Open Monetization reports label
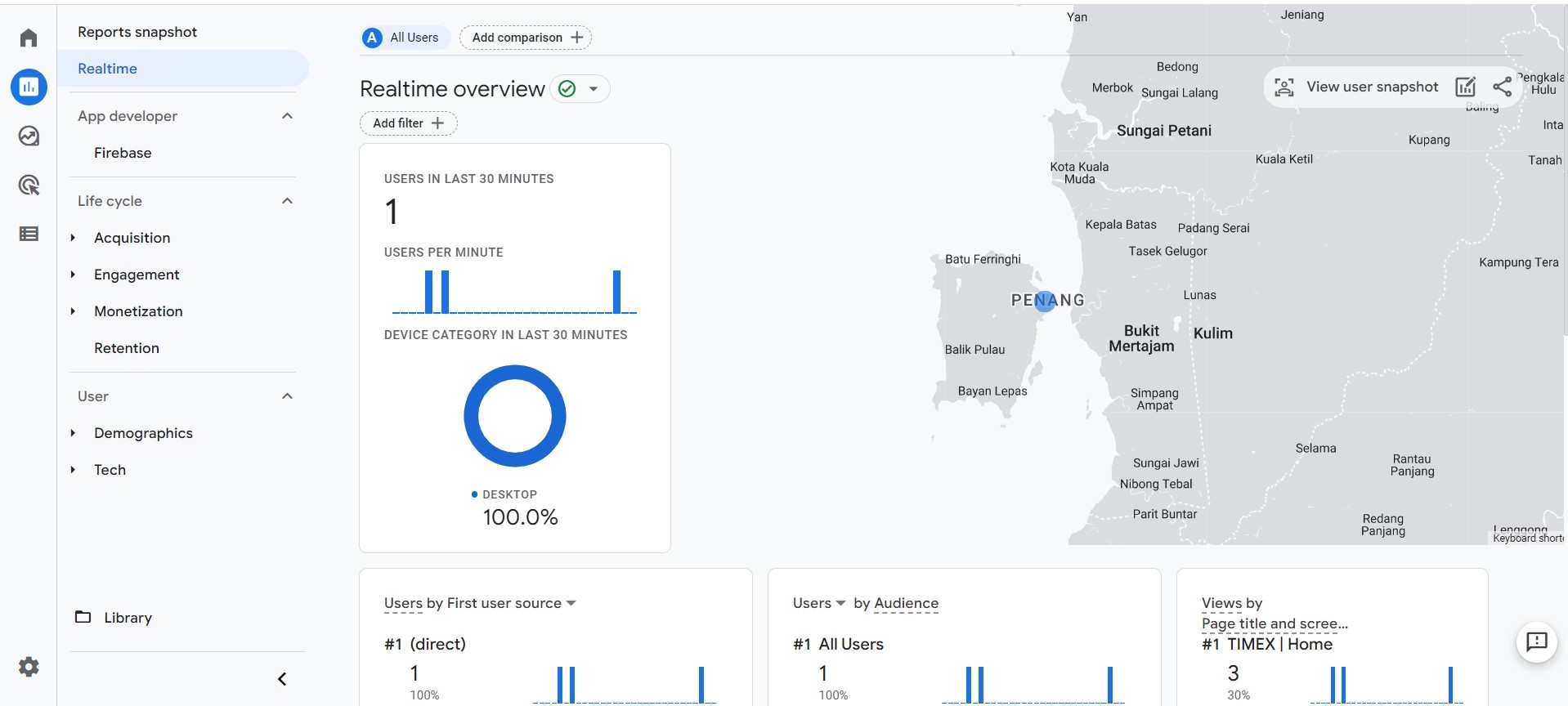 pos(138,311)
